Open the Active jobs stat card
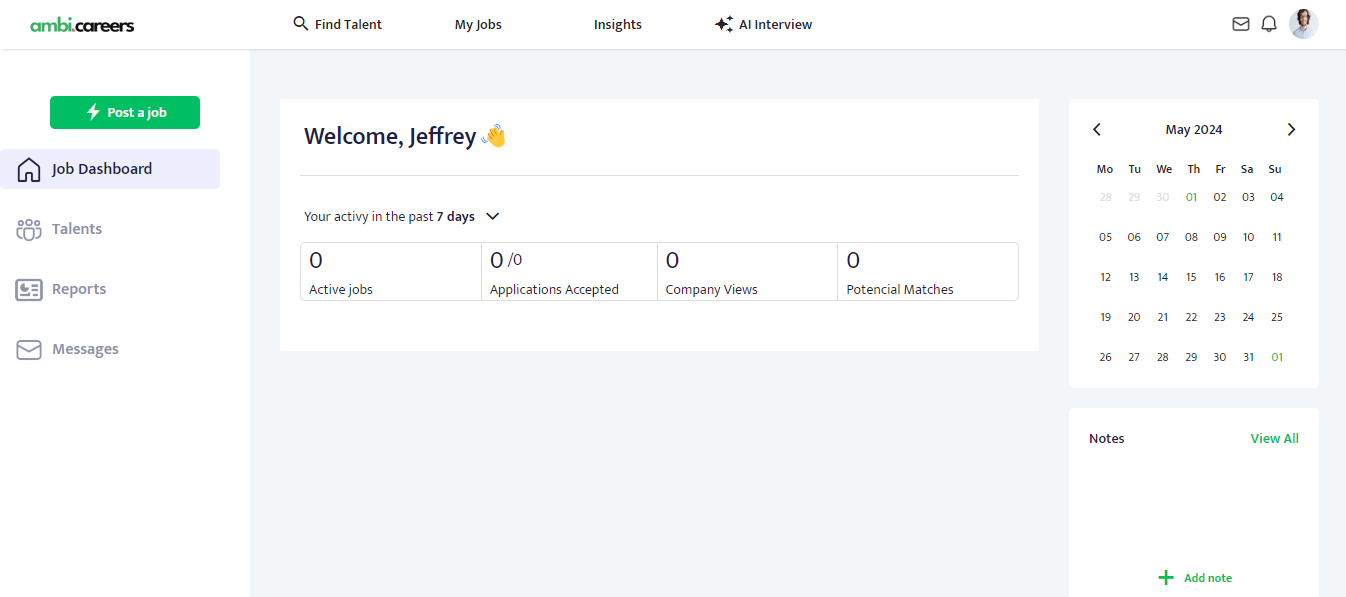 pos(390,271)
